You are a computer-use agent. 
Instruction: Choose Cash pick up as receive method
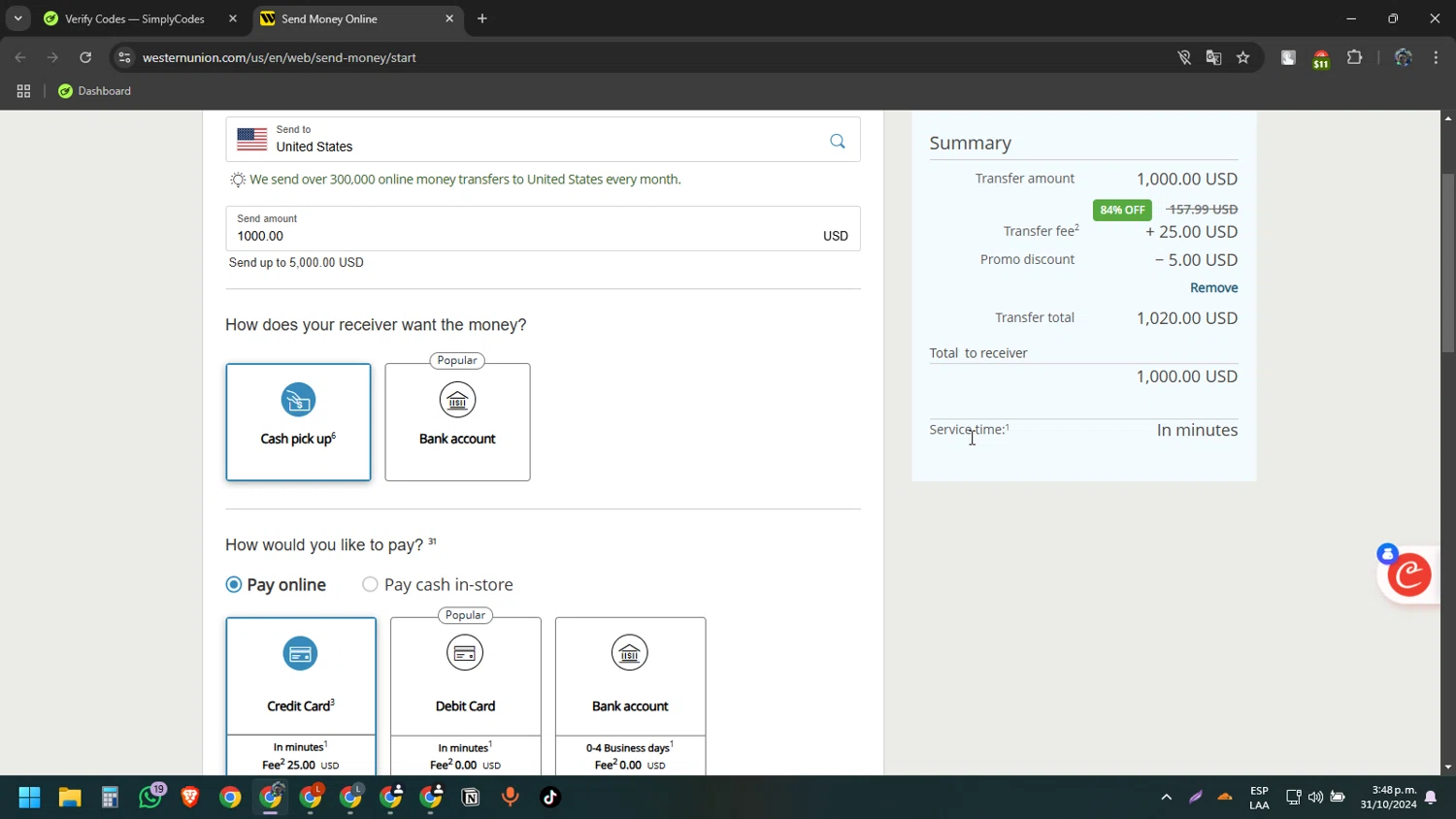pyautogui.click(x=298, y=422)
